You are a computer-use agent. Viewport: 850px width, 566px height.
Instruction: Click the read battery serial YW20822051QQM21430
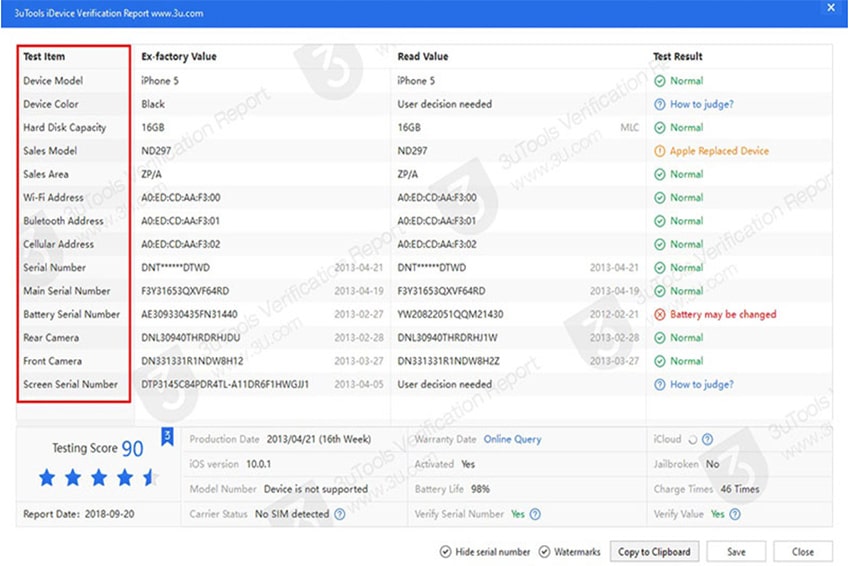coord(450,314)
